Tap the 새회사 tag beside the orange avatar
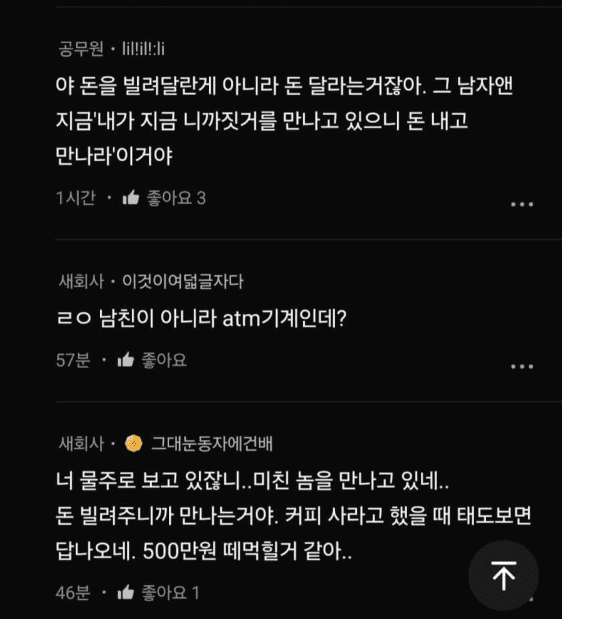Screen dimensions: 602x619 point(81,443)
